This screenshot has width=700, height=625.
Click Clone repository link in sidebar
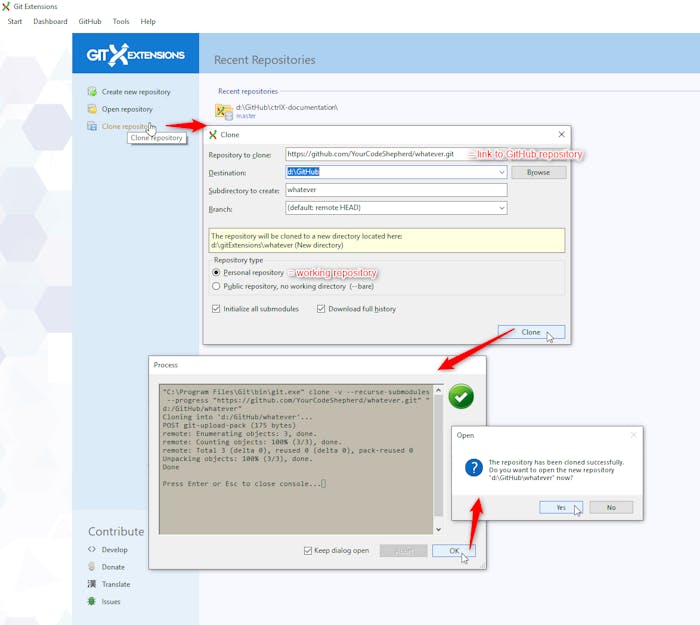tap(125, 126)
